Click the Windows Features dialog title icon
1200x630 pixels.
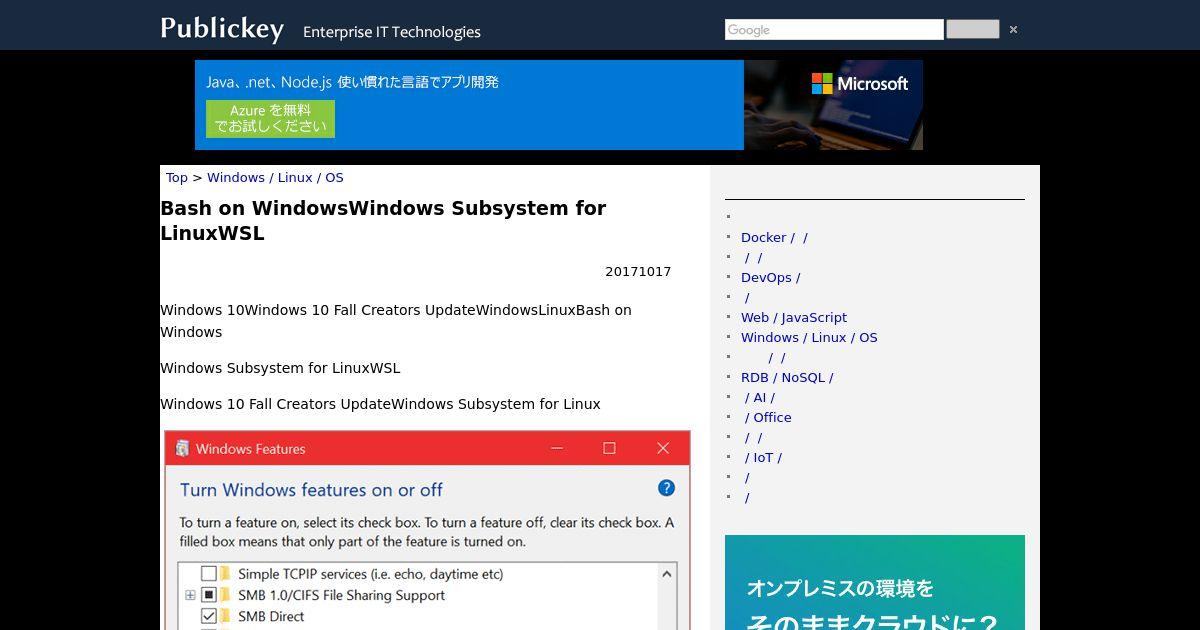[182, 449]
